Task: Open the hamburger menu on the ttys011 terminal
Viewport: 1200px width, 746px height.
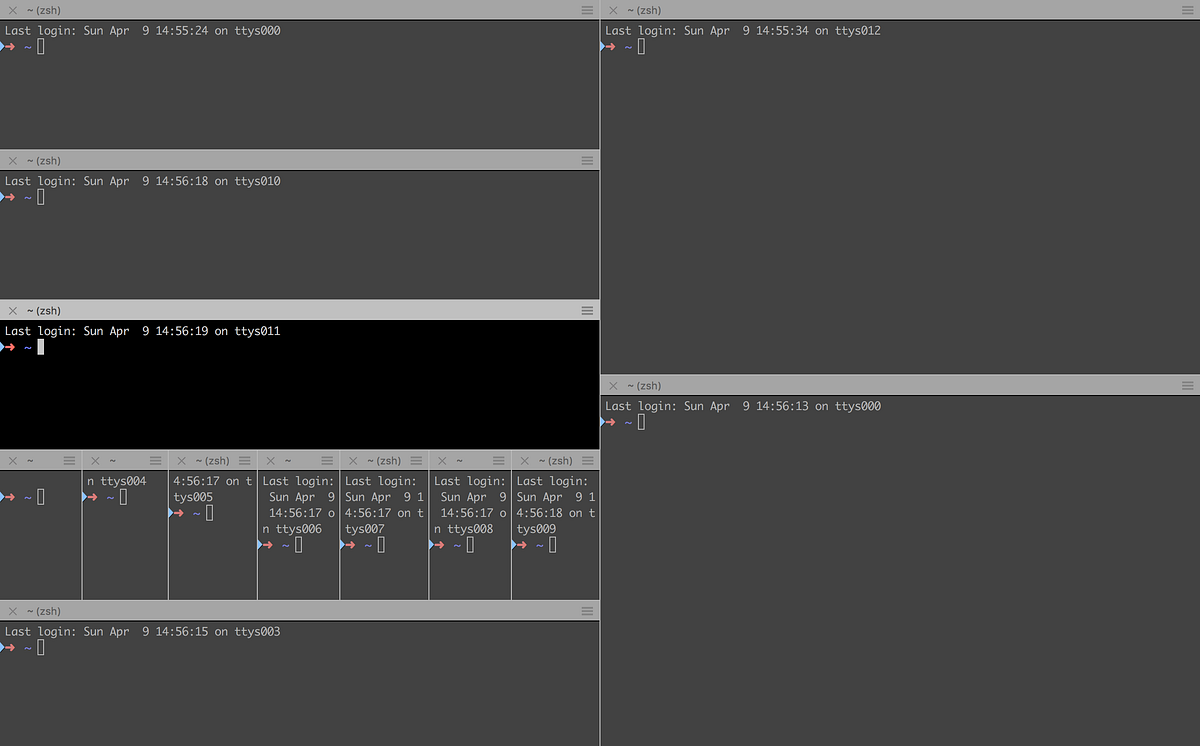Action: 586,310
